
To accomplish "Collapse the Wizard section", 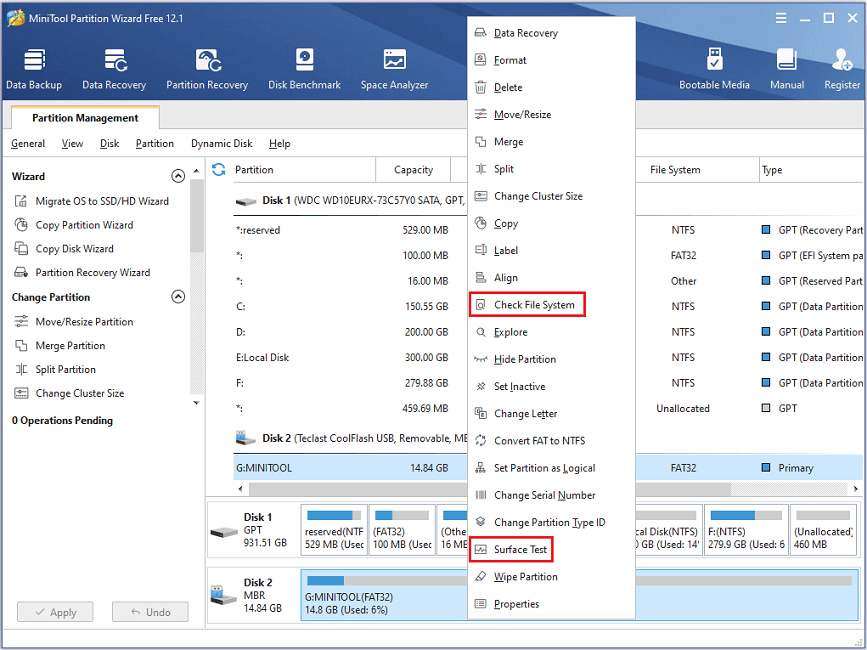I will pos(178,175).
